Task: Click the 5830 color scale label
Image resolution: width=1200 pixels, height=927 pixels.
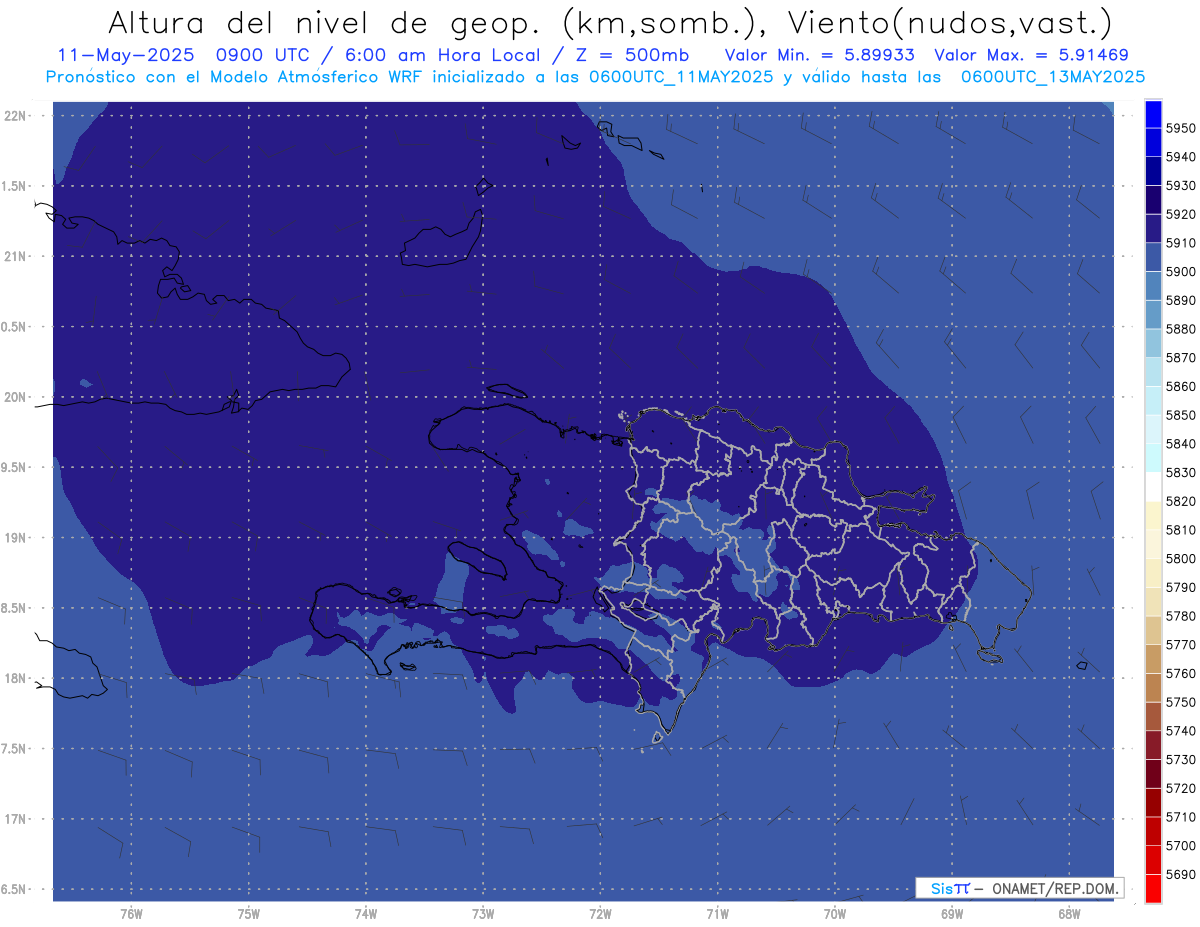Action: [x=1181, y=473]
